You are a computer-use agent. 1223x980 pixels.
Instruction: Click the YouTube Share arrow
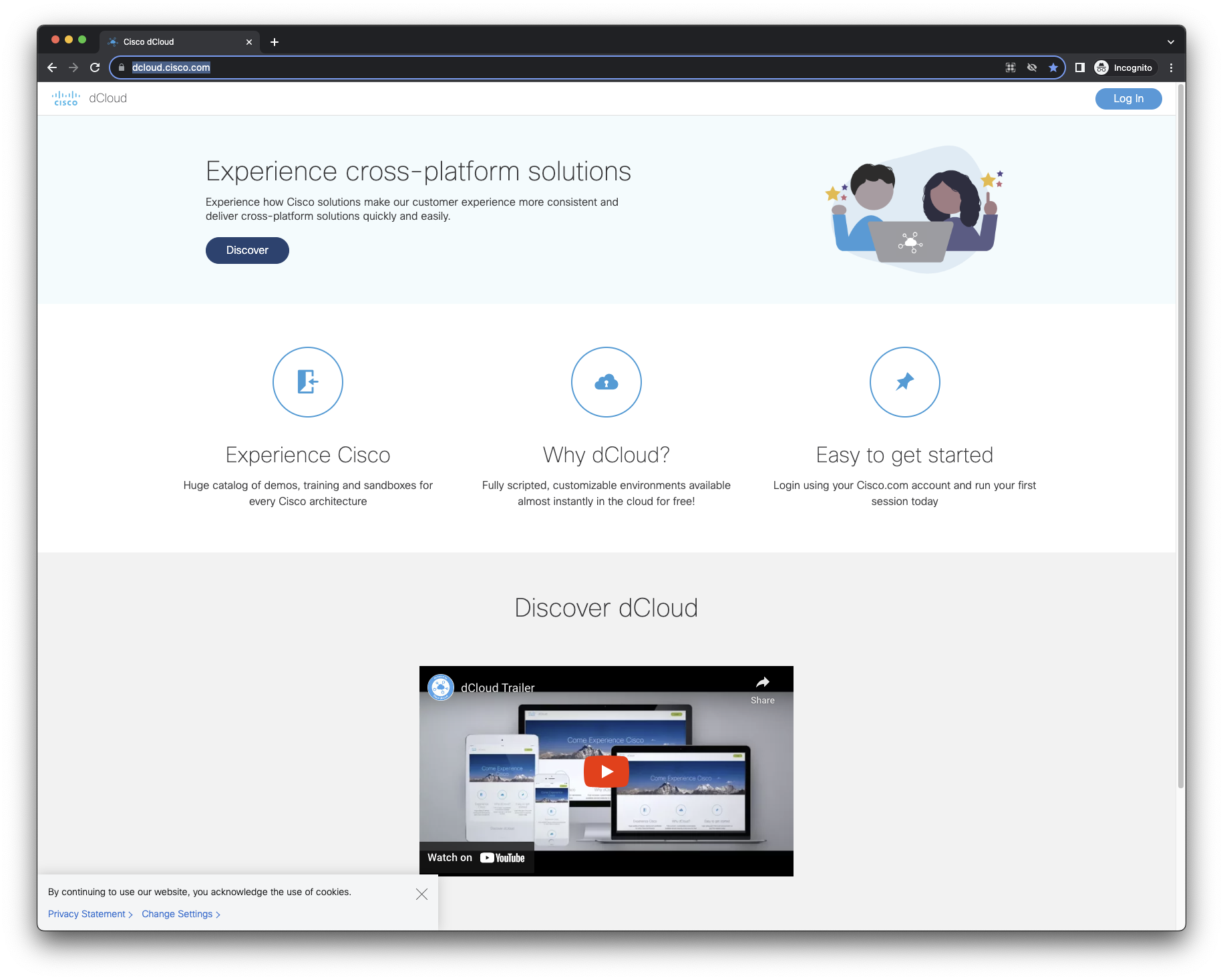coord(763,689)
